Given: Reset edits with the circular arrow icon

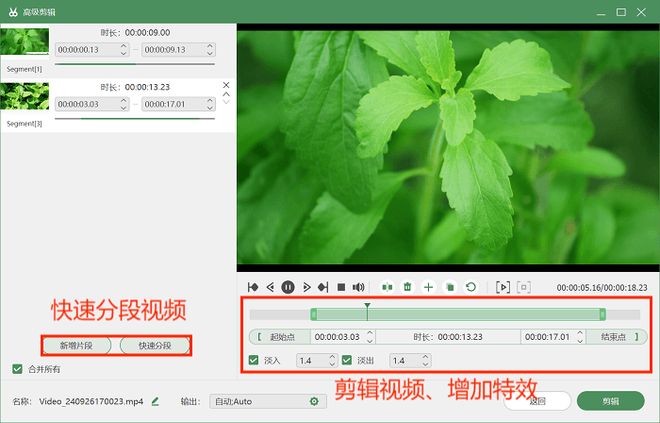Looking at the screenshot, I should (x=471, y=287).
